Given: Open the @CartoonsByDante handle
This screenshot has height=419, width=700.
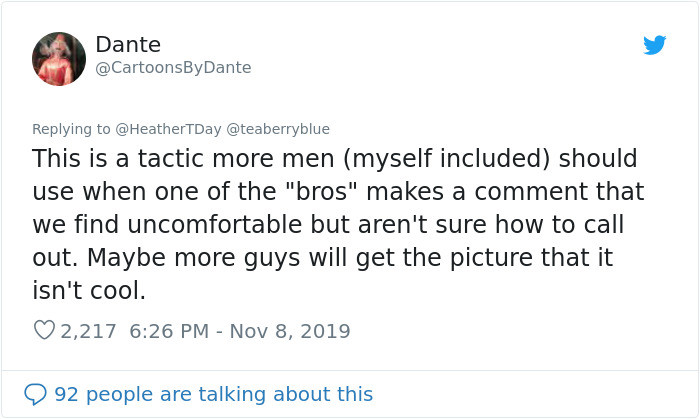Looking at the screenshot, I should coord(173,67).
